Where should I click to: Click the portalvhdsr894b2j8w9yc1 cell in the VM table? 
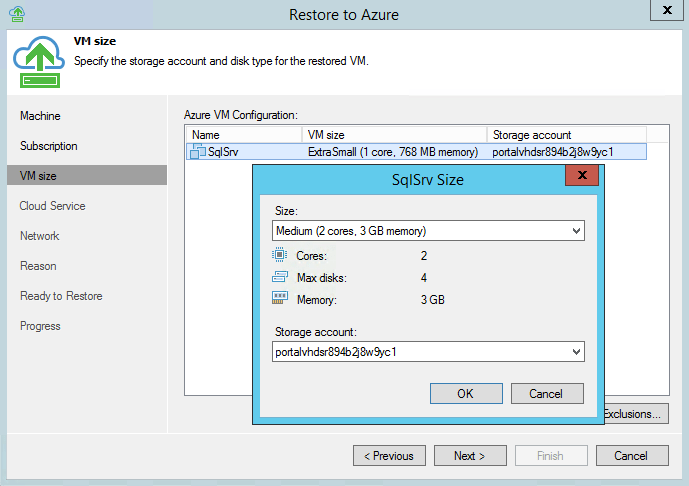tap(553, 152)
